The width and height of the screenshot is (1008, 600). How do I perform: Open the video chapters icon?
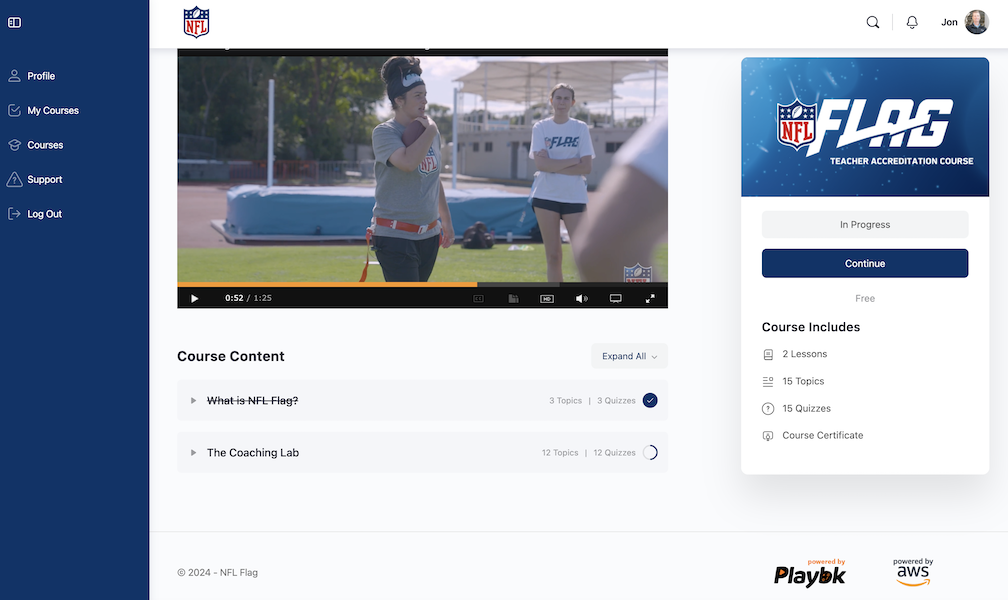[x=513, y=298]
